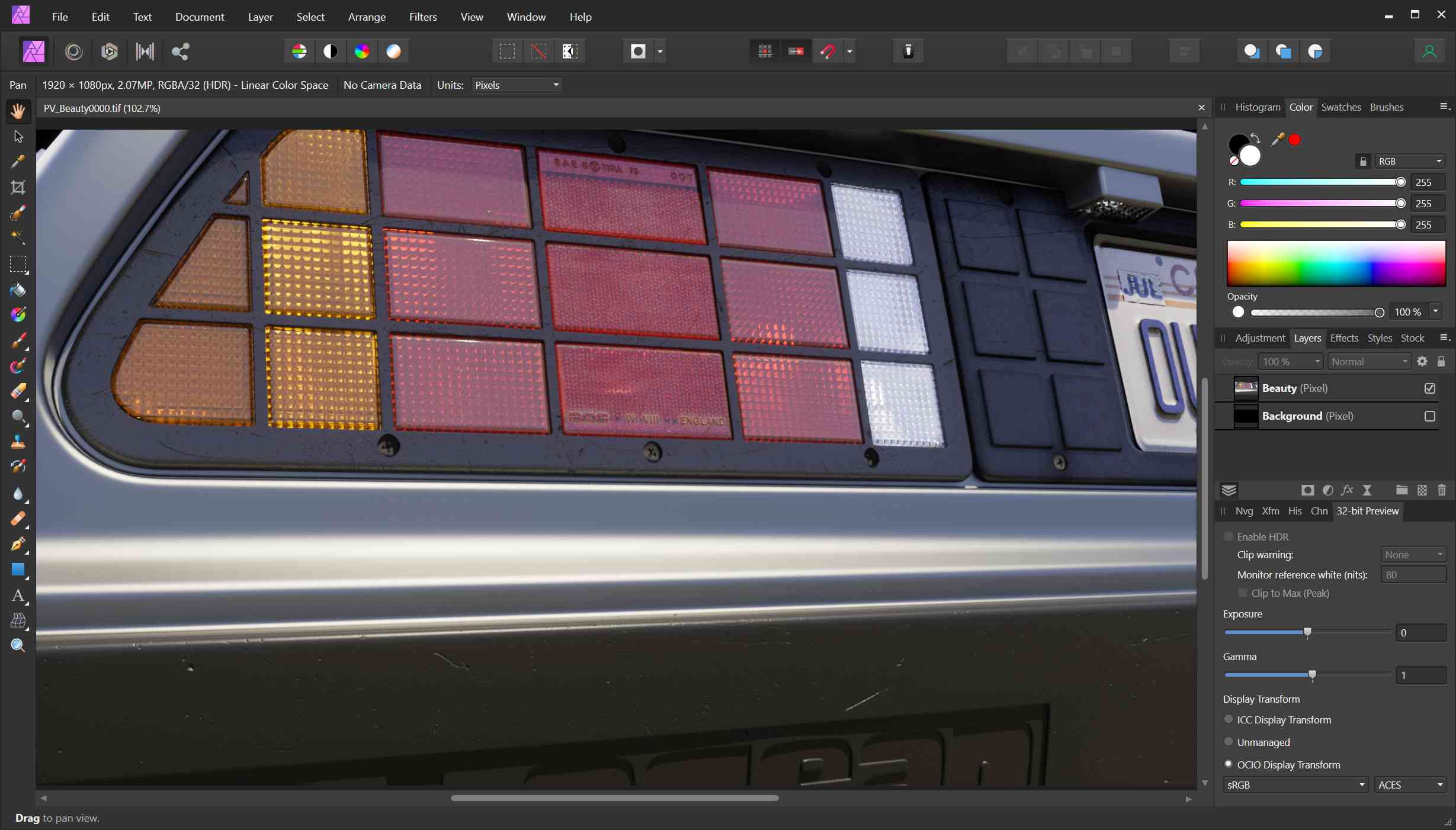Show the Background layer
Screen dimensions: 1456x830
[x=1431, y=416]
